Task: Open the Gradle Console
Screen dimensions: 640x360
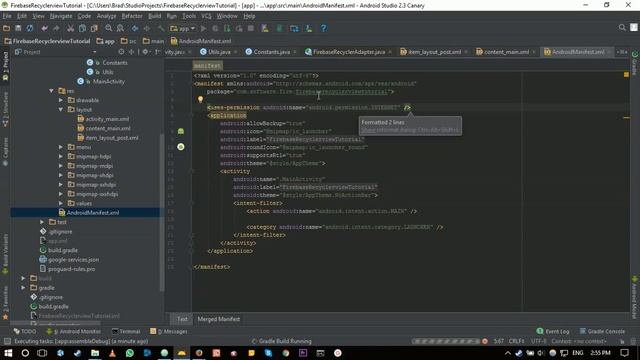Action: coord(602,331)
